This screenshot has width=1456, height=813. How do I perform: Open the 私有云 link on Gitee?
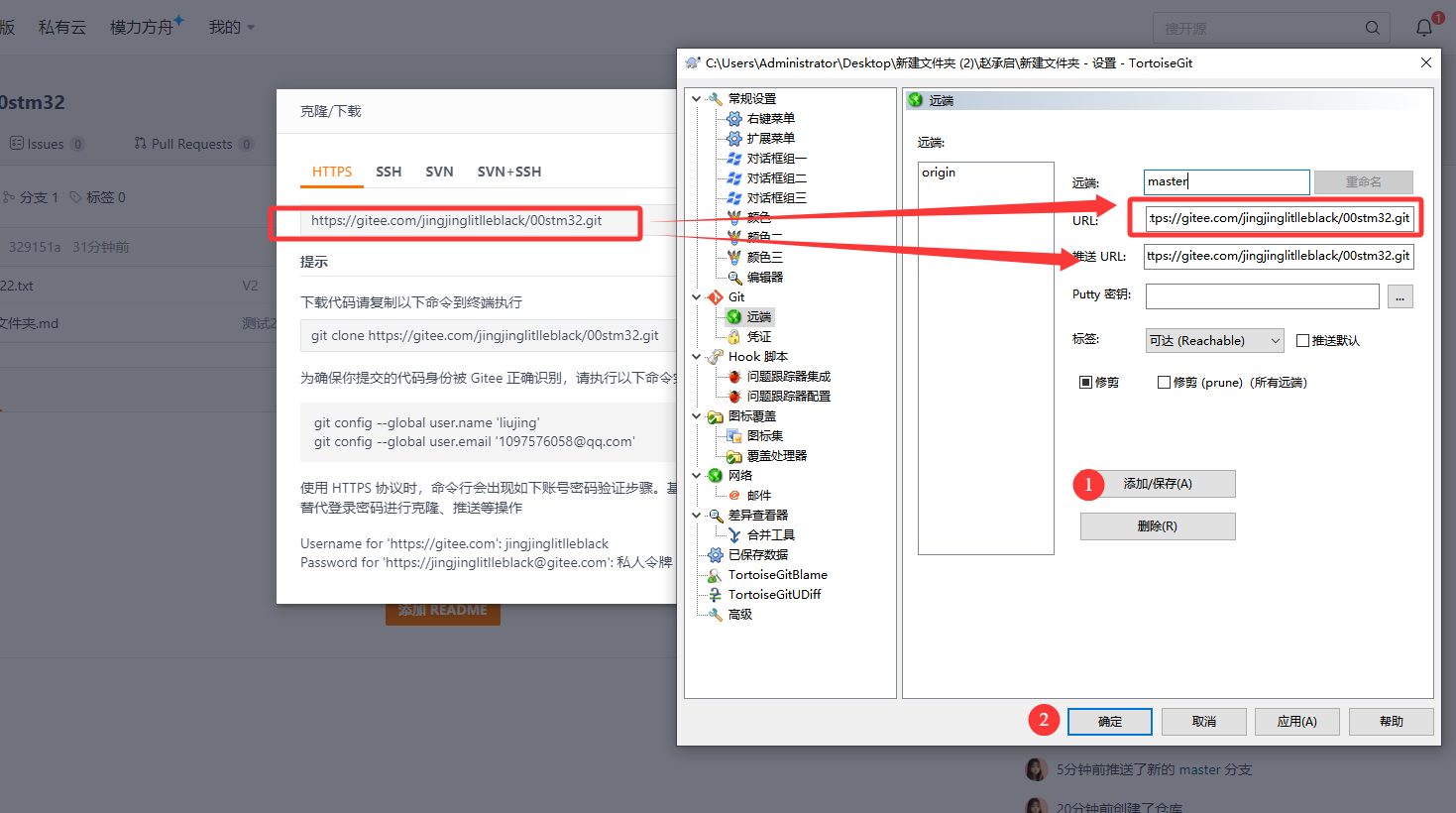coord(62,28)
